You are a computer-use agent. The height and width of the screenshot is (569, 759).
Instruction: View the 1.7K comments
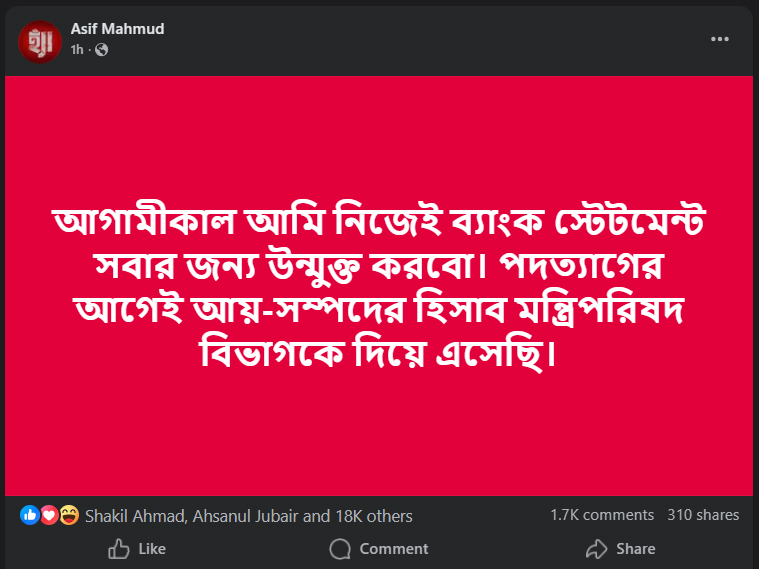coord(602,515)
